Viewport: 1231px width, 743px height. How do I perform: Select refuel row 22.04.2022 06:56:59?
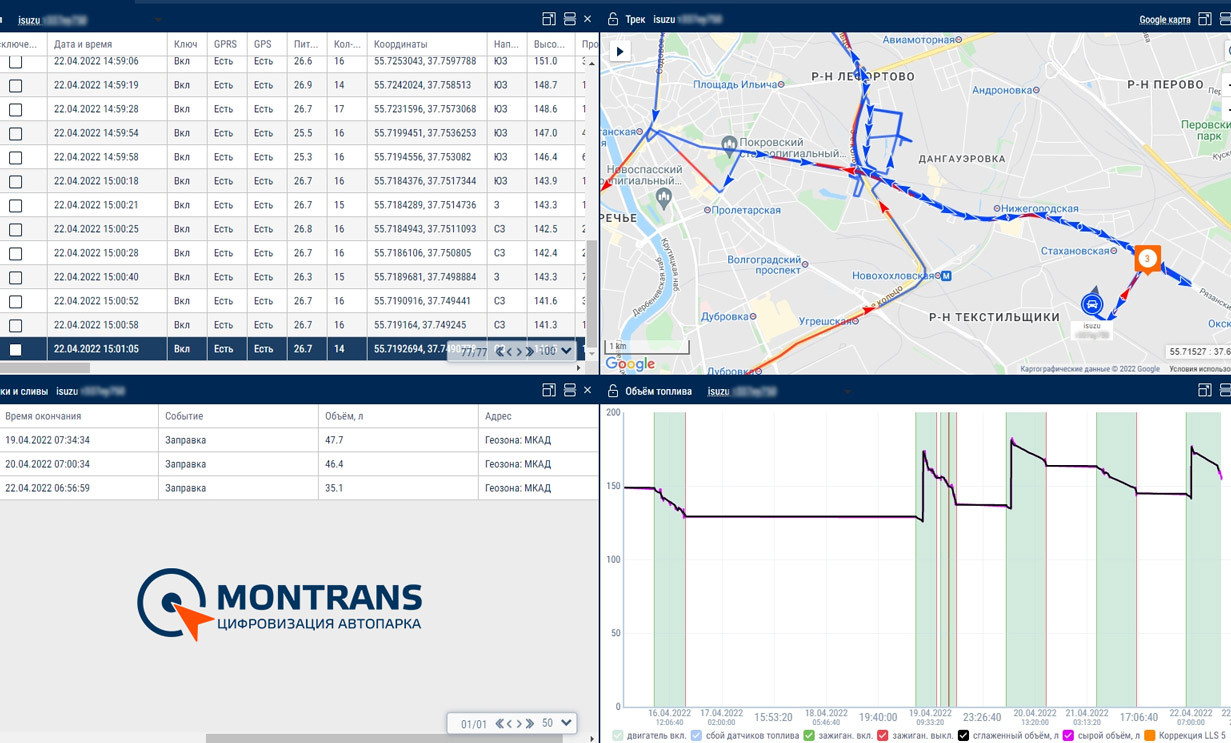(x=299, y=488)
